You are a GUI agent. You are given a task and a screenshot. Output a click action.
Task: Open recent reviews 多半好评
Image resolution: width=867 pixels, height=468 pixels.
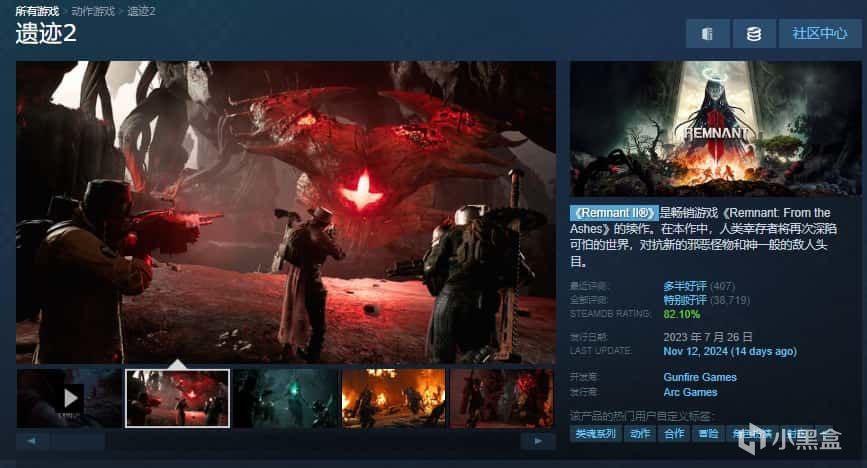[x=685, y=286]
